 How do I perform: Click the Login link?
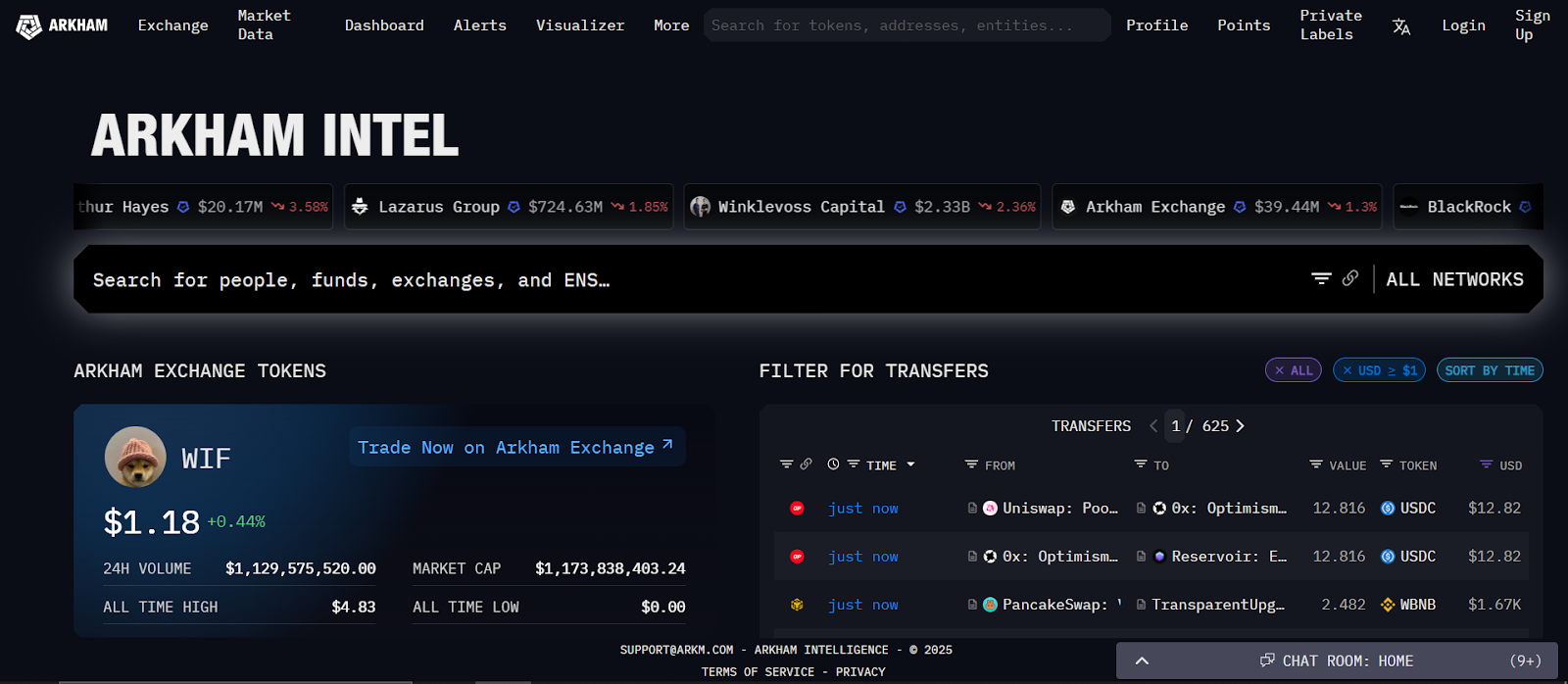click(1463, 25)
